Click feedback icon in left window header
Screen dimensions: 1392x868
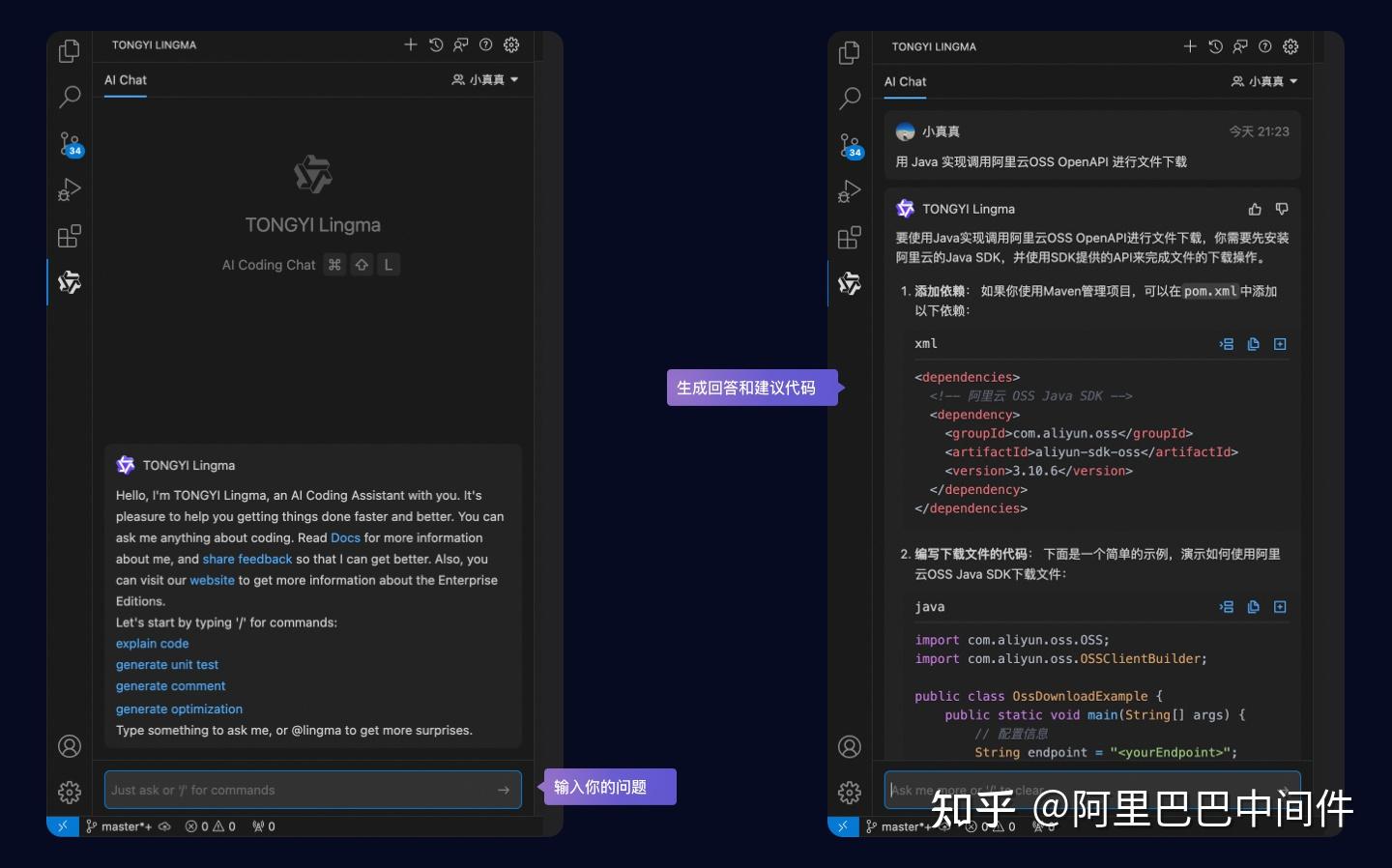[x=461, y=44]
